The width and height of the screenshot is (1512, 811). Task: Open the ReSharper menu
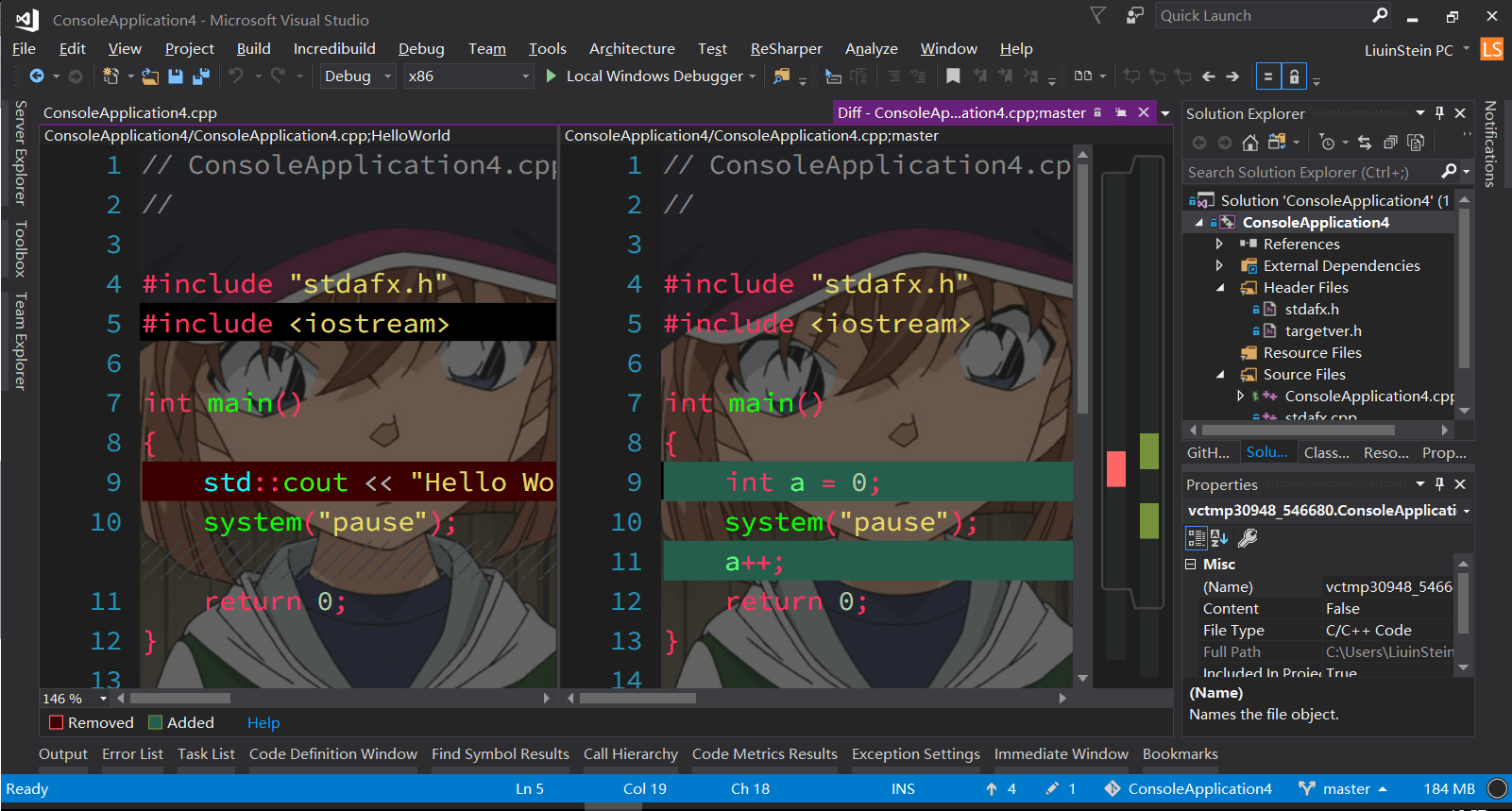click(786, 49)
